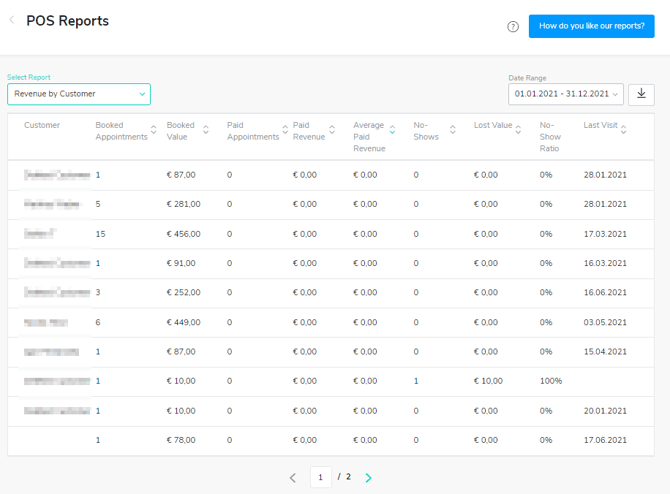This screenshot has width=670, height=494.
Task: Click the back arrow beside POS Reports
Action: tap(12, 20)
